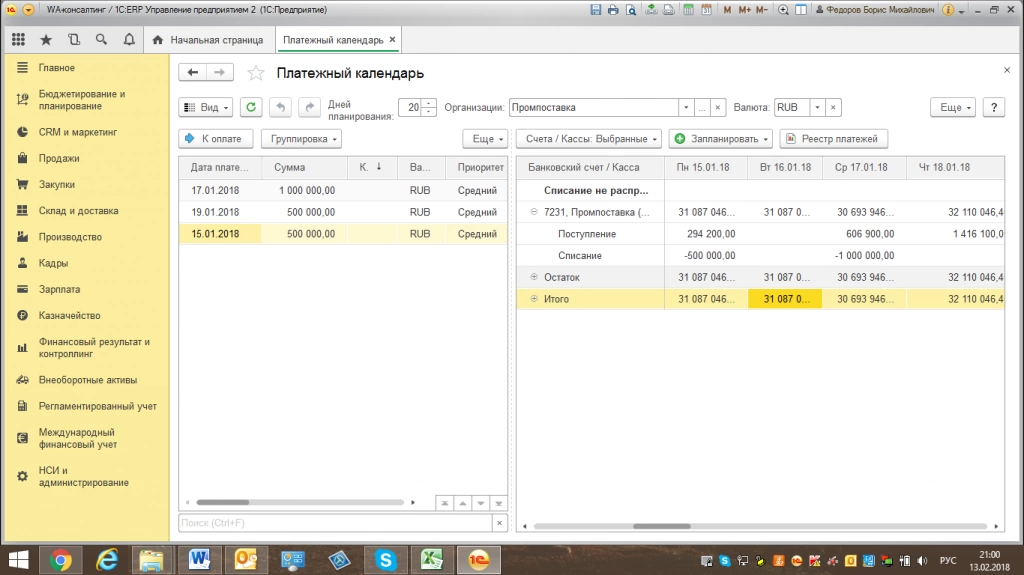The width and height of the screenshot is (1024, 575).
Task: Open the Группировка dropdown
Action: (x=301, y=139)
